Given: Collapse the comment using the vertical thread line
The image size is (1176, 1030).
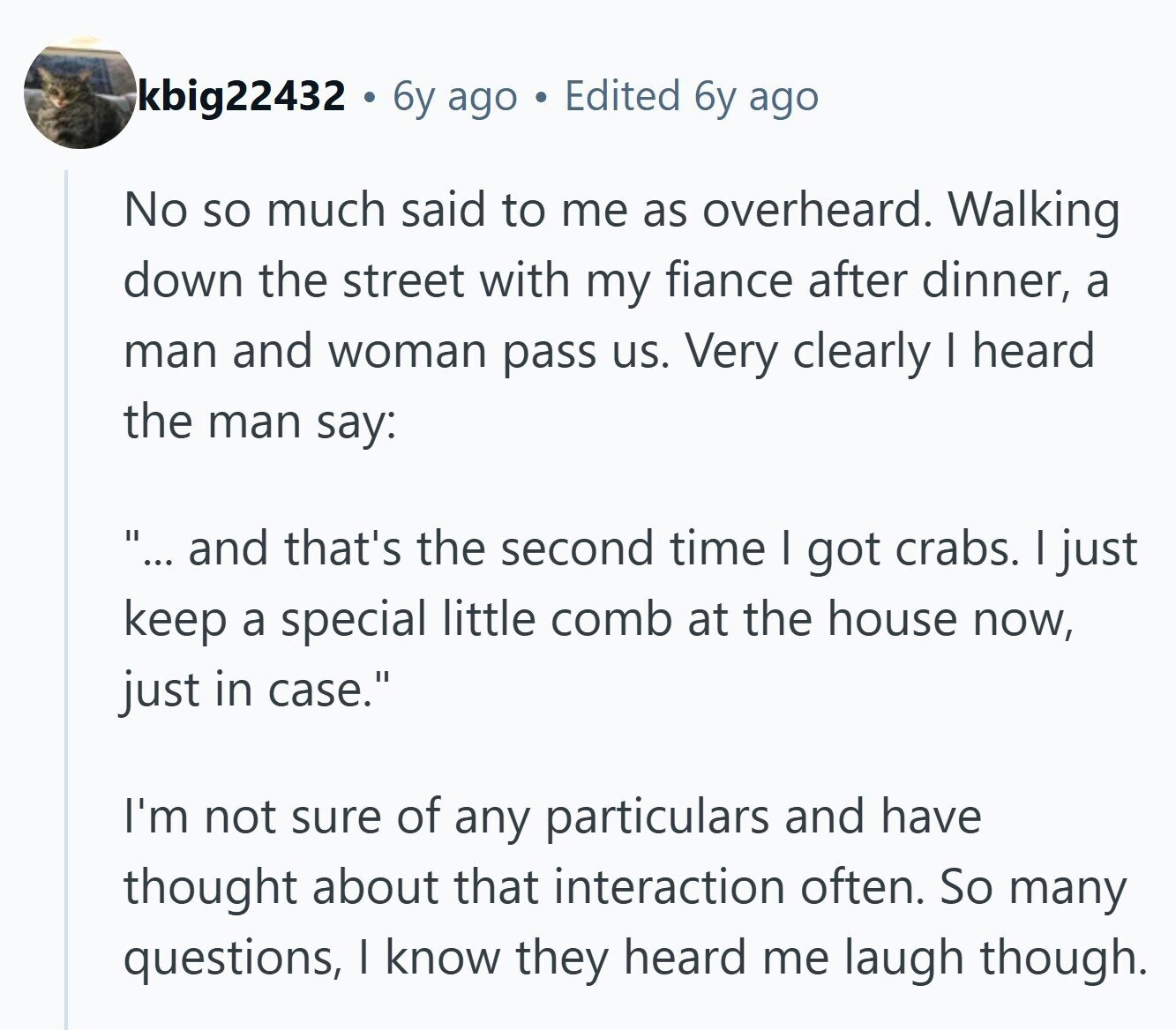Looking at the screenshot, I should point(66,600).
